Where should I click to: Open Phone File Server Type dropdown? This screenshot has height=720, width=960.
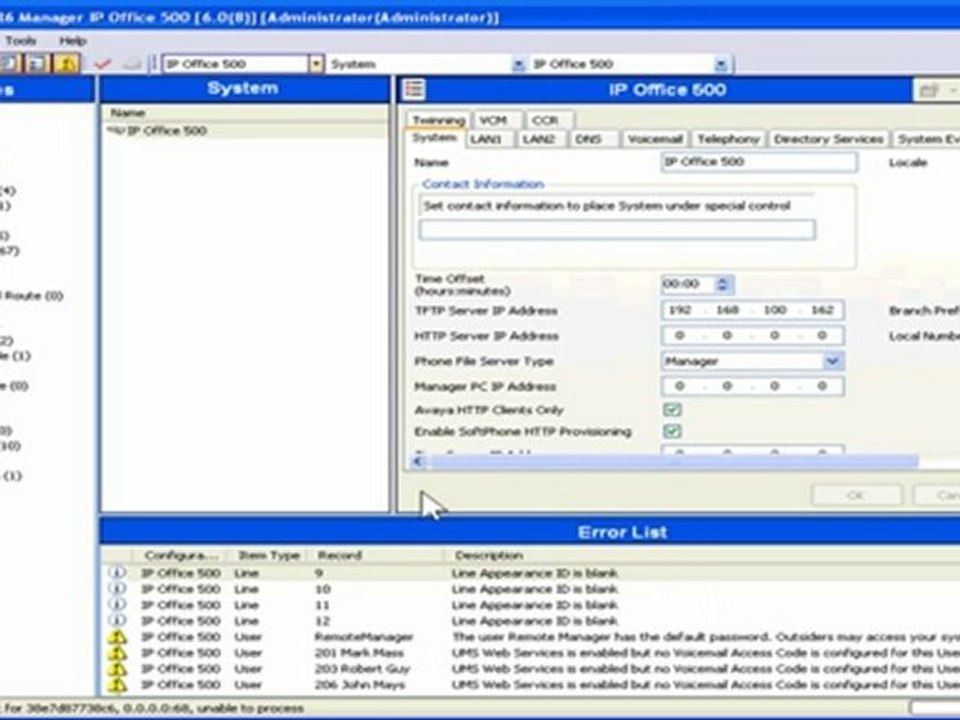832,361
